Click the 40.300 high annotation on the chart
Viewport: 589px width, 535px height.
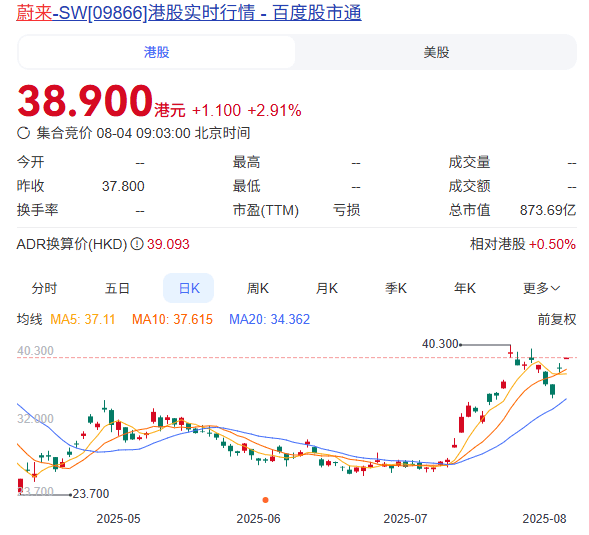[x=440, y=344]
